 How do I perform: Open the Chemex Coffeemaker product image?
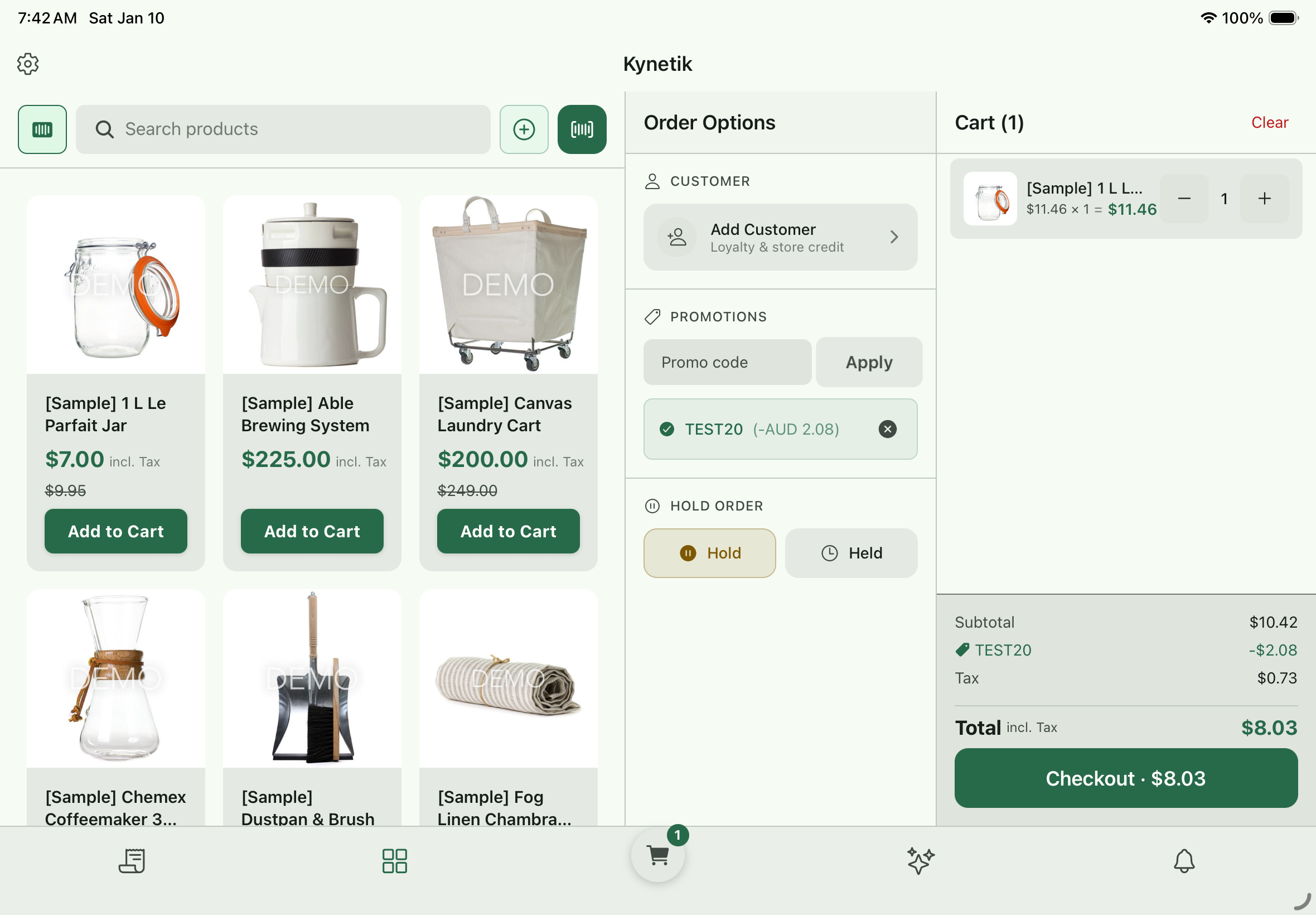click(x=116, y=678)
